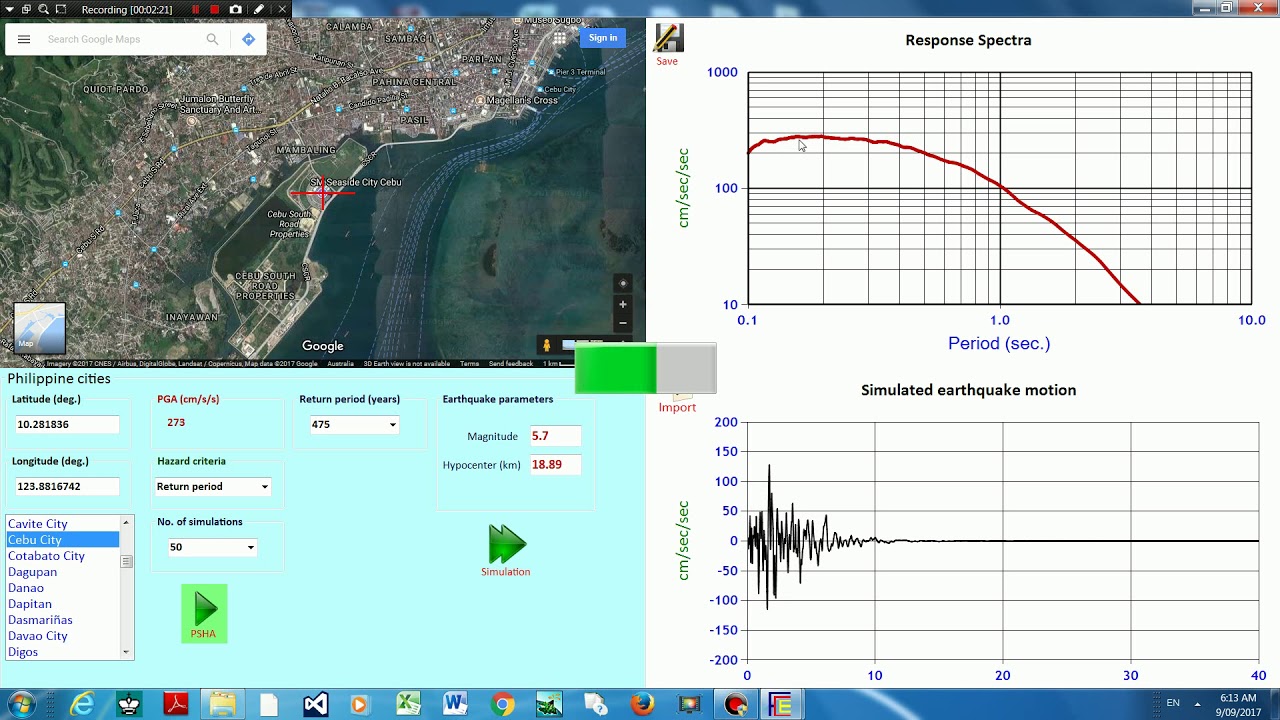Image resolution: width=1280 pixels, height=720 pixels.
Task: Show hidden tray icons arrow
Action: (x=1197, y=703)
